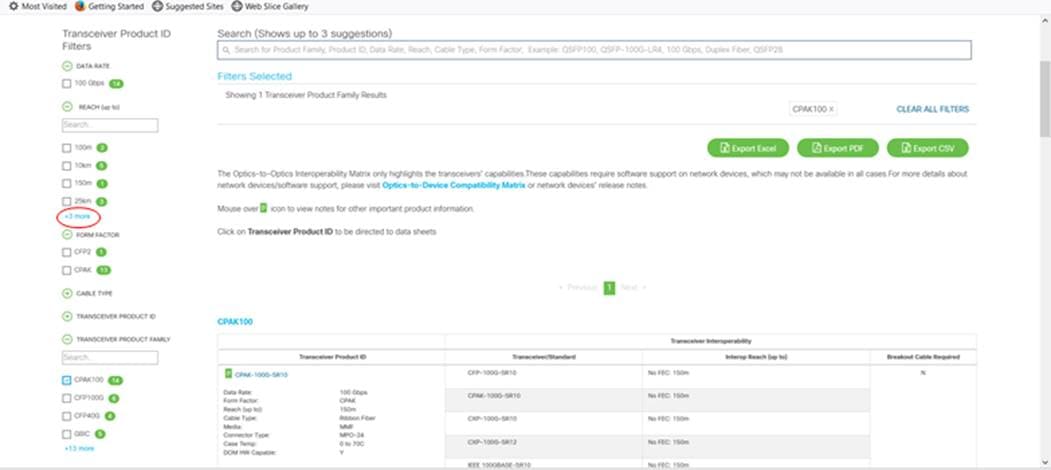The width and height of the screenshot is (1051, 470).
Task: Remove the CPAK100 filter chip
Action: (x=832, y=109)
